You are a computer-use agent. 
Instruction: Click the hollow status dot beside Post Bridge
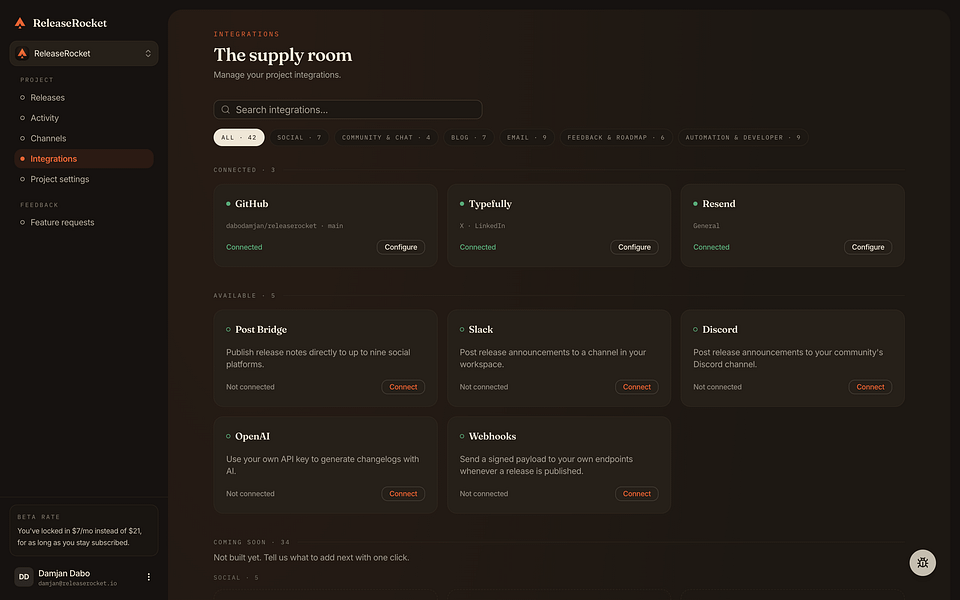click(228, 329)
